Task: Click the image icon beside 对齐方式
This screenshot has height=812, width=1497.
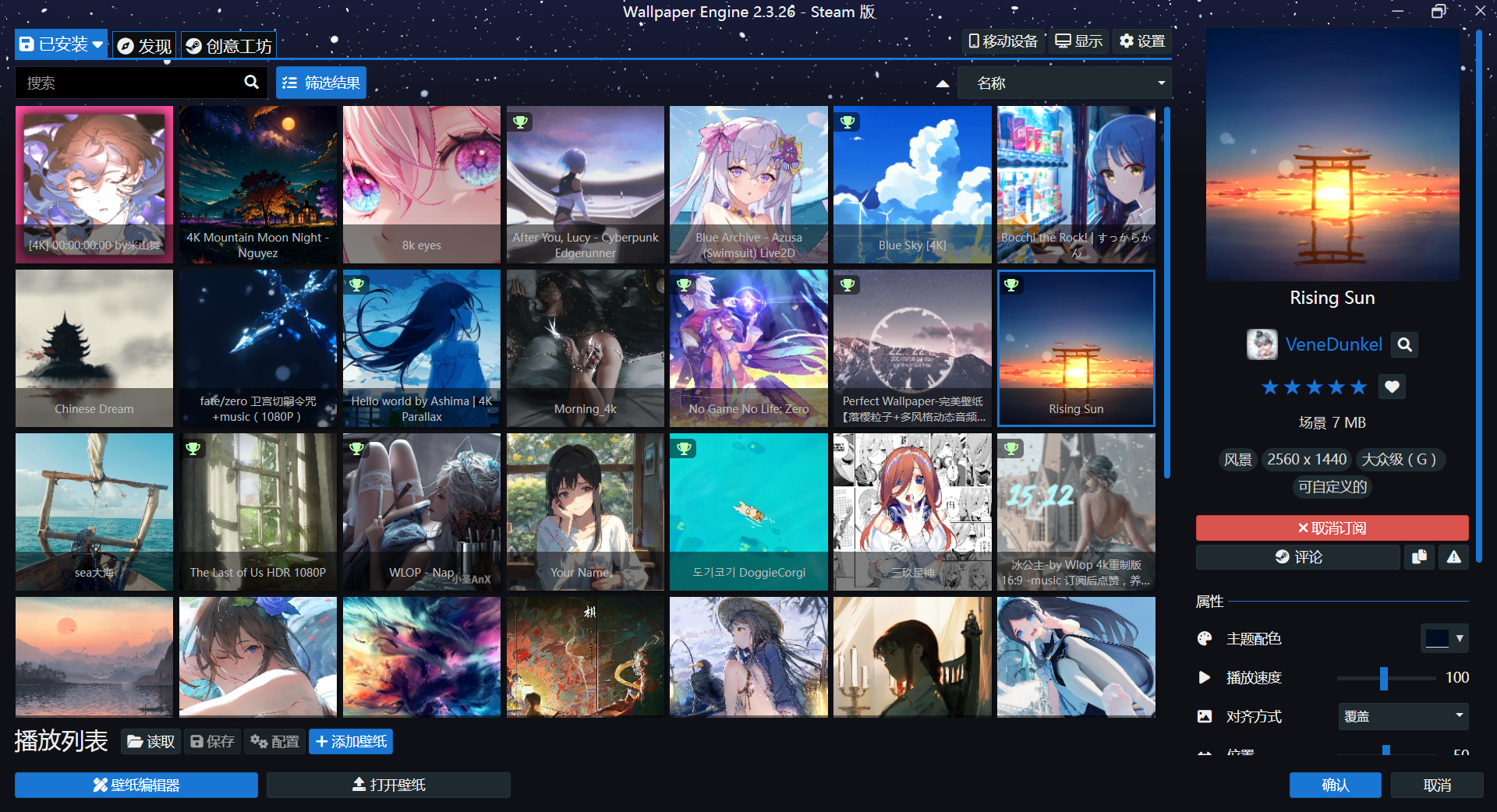Action: tap(1205, 716)
